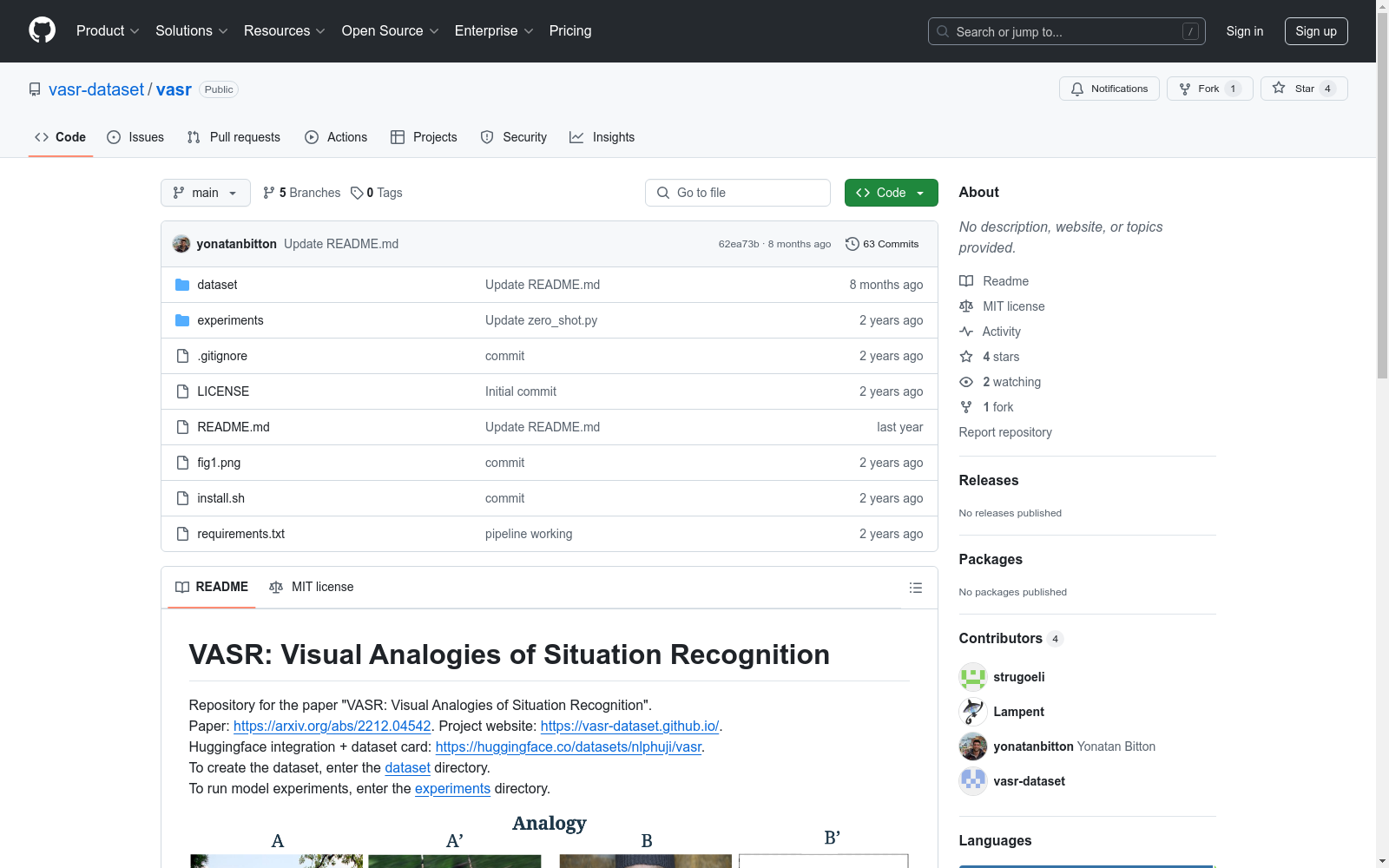View the 5 Branches link
Screen dimensions: 1389x868
tap(302, 193)
